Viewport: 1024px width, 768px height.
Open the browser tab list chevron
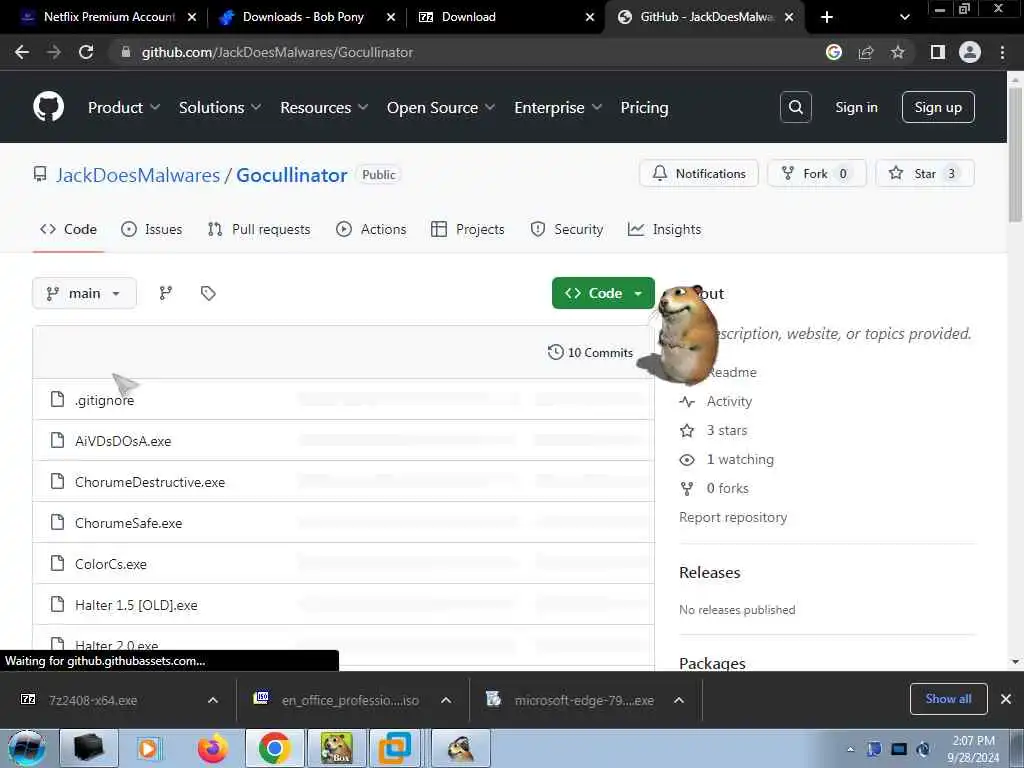coord(904,17)
